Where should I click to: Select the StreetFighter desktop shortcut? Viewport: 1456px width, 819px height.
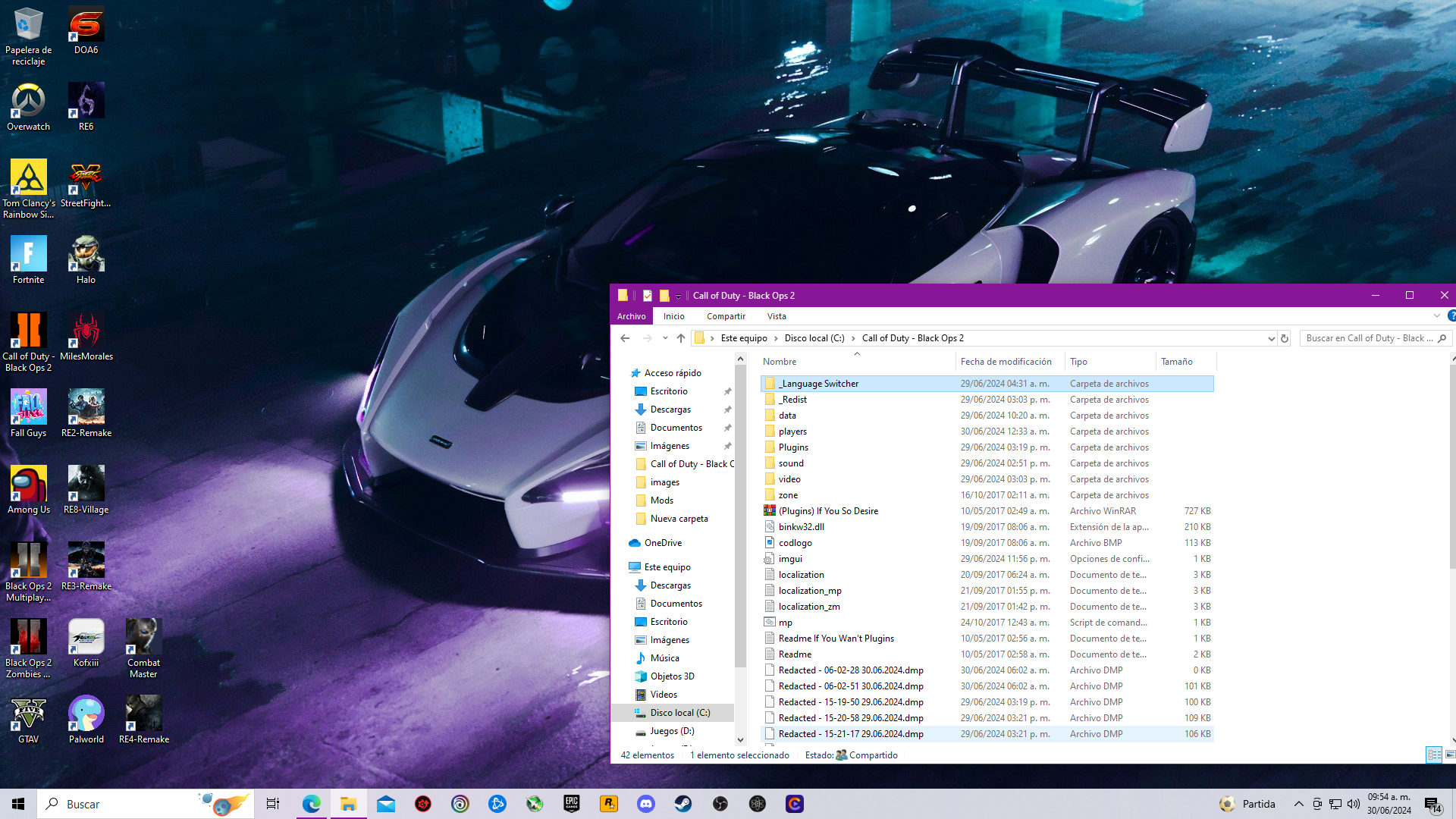click(x=86, y=184)
